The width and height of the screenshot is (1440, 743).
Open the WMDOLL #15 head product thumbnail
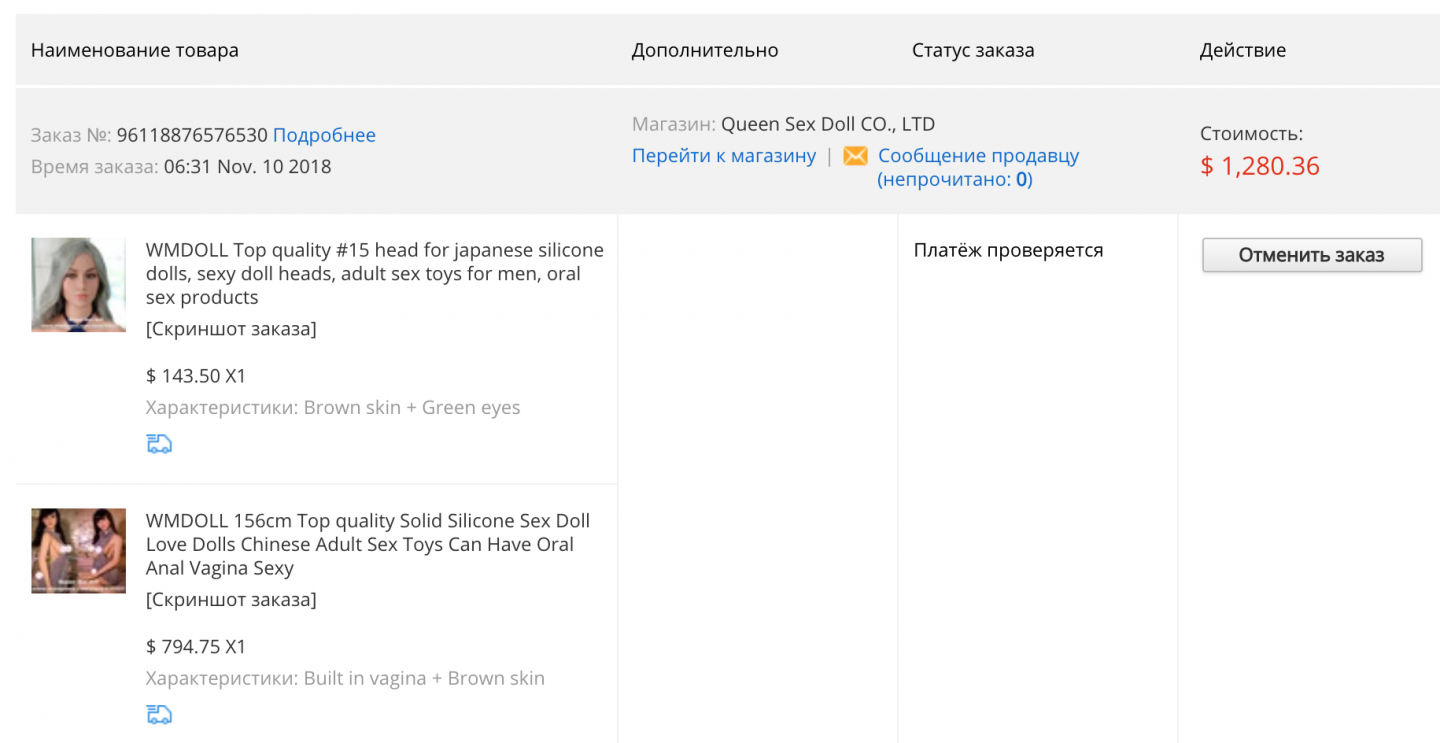point(78,285)
